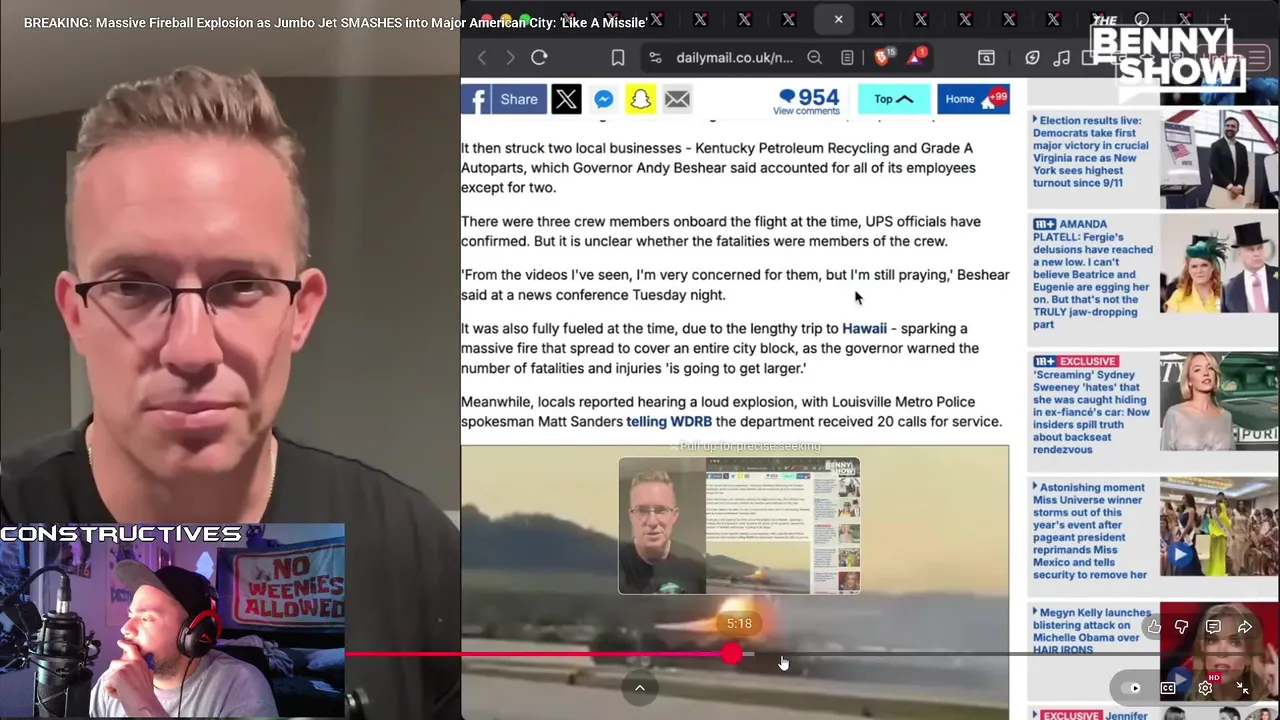1280x720 pixels.
Task: Open the Megyn Kelly article headline
Action: point(1092,630)
